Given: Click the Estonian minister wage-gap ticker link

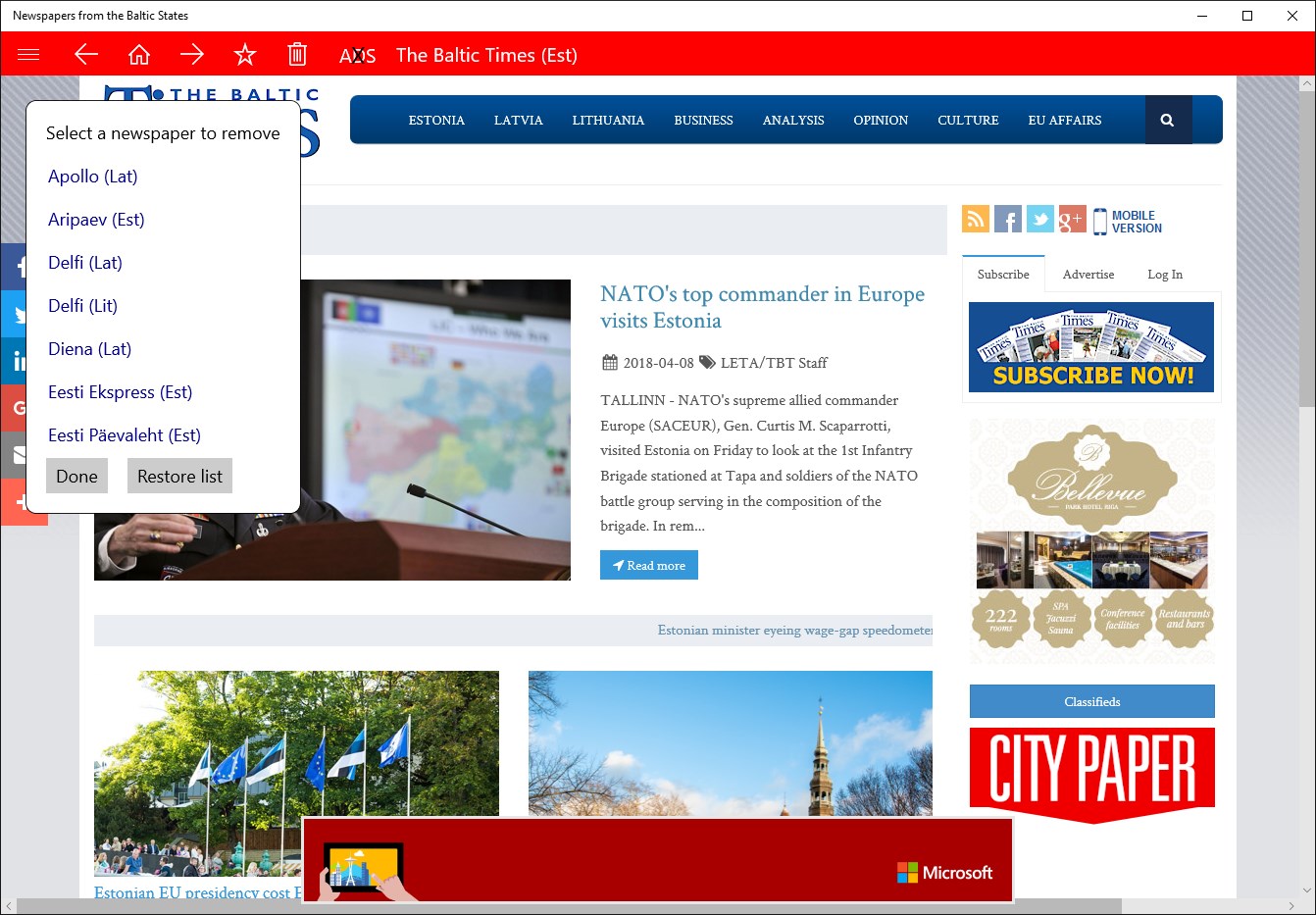Looking at the screenshot, I should [x=795, y=630].
